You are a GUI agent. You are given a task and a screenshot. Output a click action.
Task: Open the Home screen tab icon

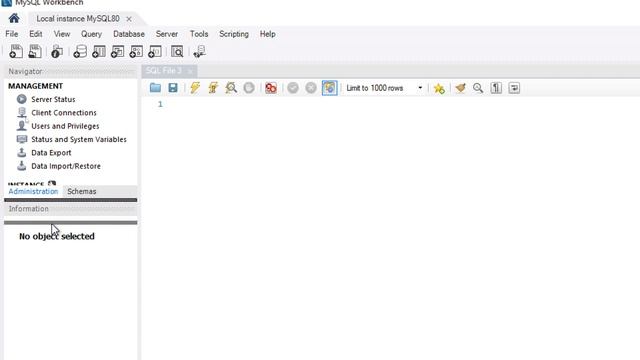14,18
